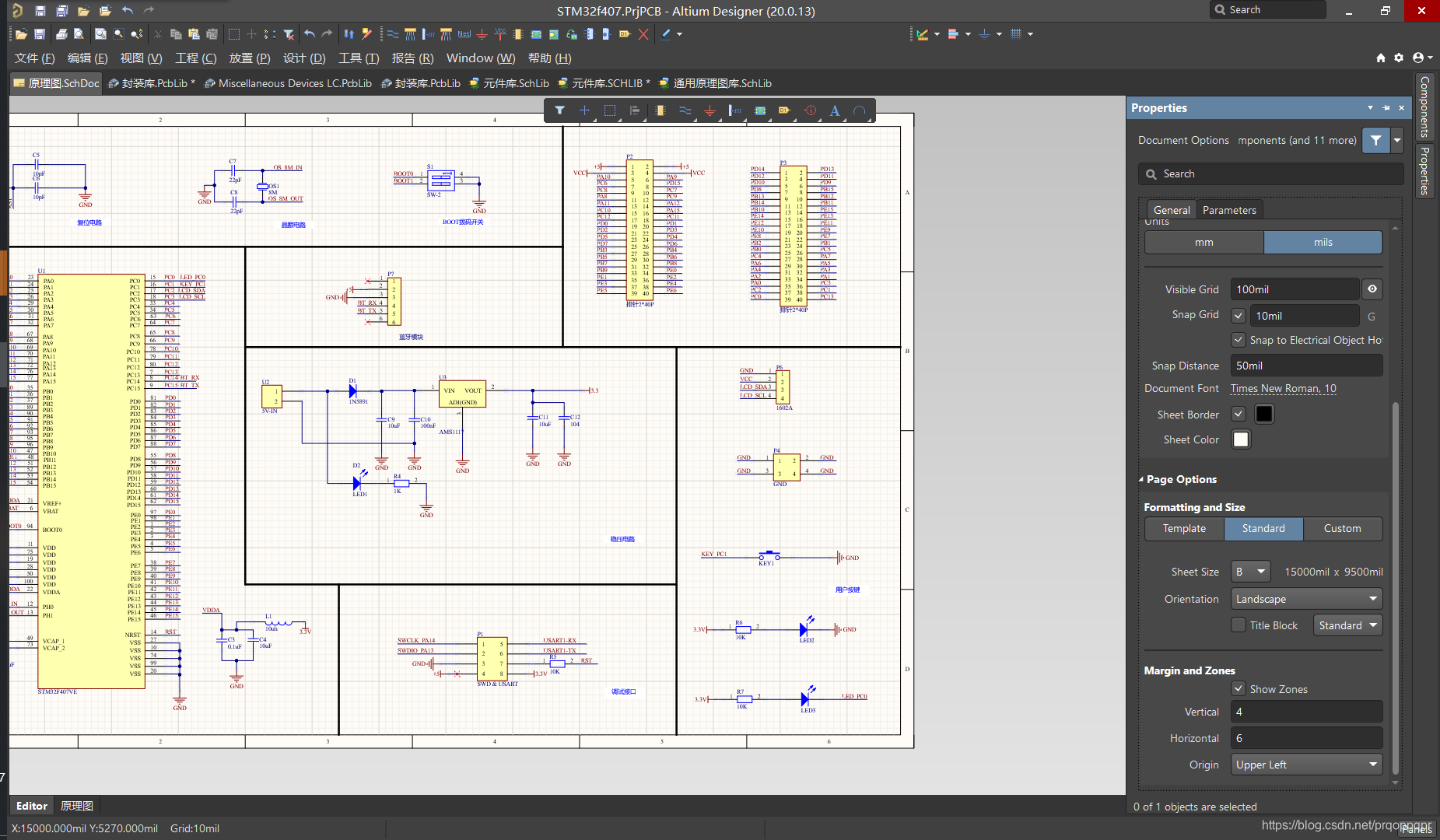This screenshot has height=840, width=1440.
Task: Click the red X no-connect marker icon
Action: pyautogui.click(x=643, y=34)
